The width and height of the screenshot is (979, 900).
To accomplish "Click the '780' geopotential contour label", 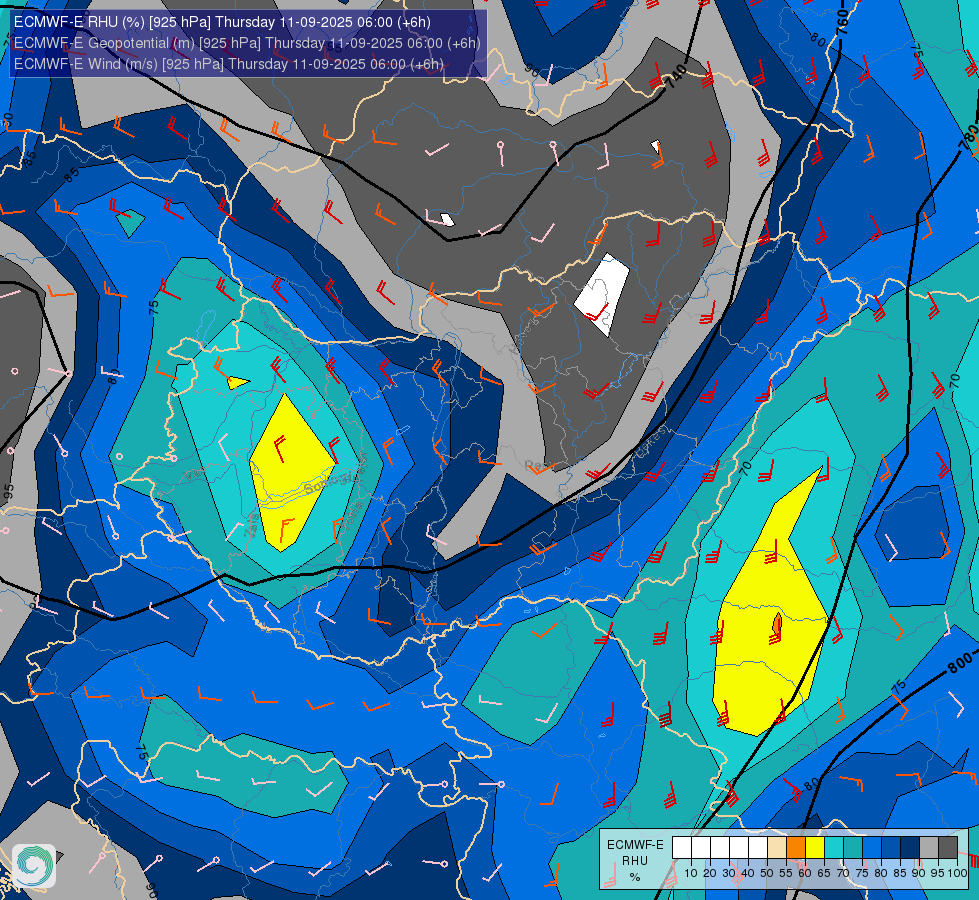I will click(x=969, y=137).
